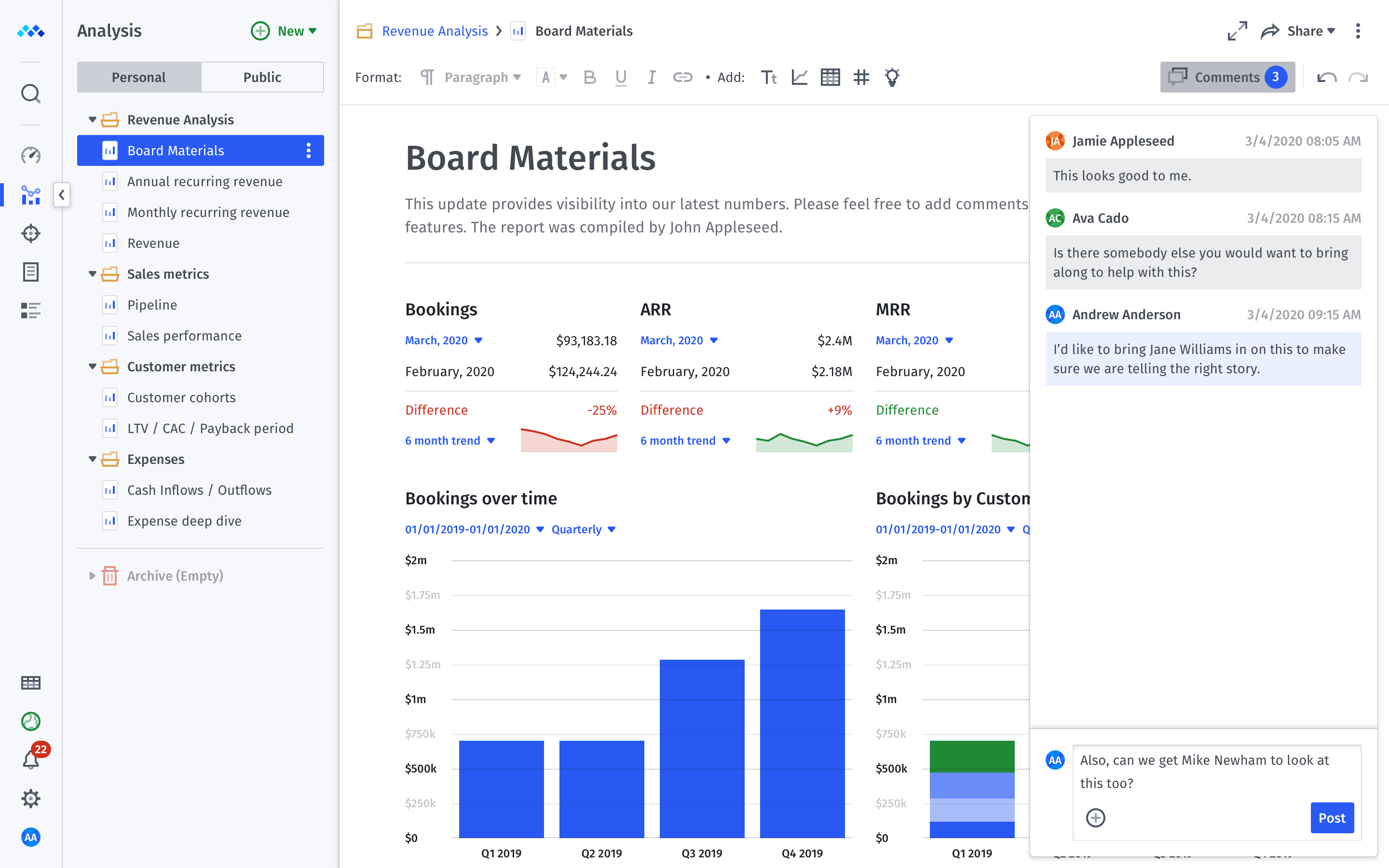1389x868 pixels.
Task: Collapse the Revenue Analysis folder
Action: point(93,120)
